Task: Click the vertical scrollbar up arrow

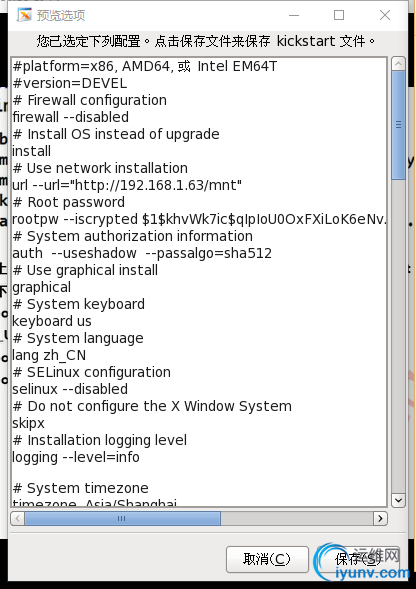Action: pos(398,64)
